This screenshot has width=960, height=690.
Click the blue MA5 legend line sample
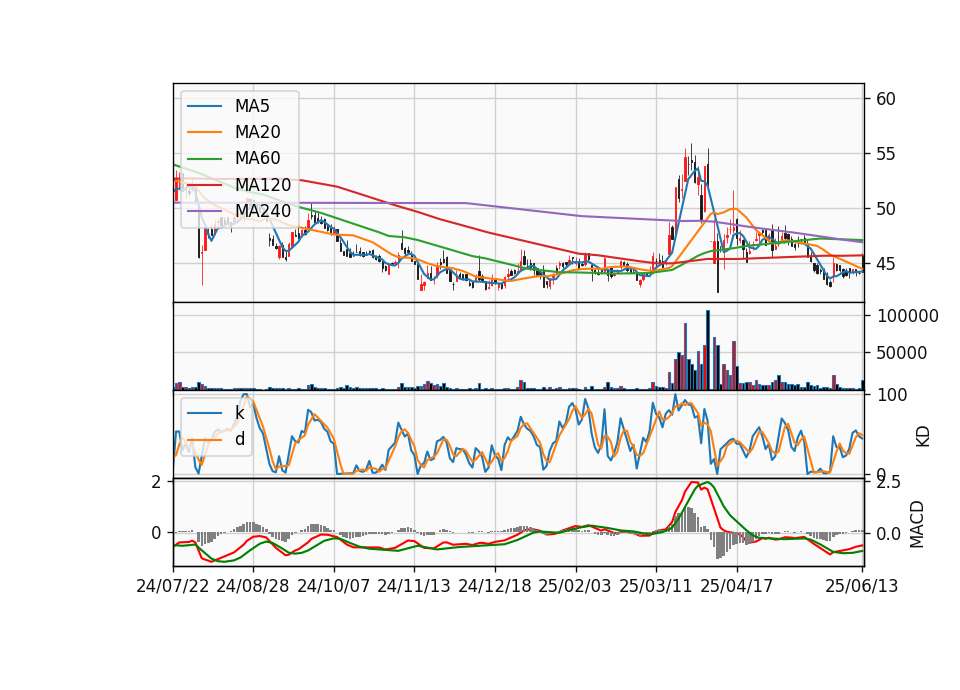click(x=204, y=107)
